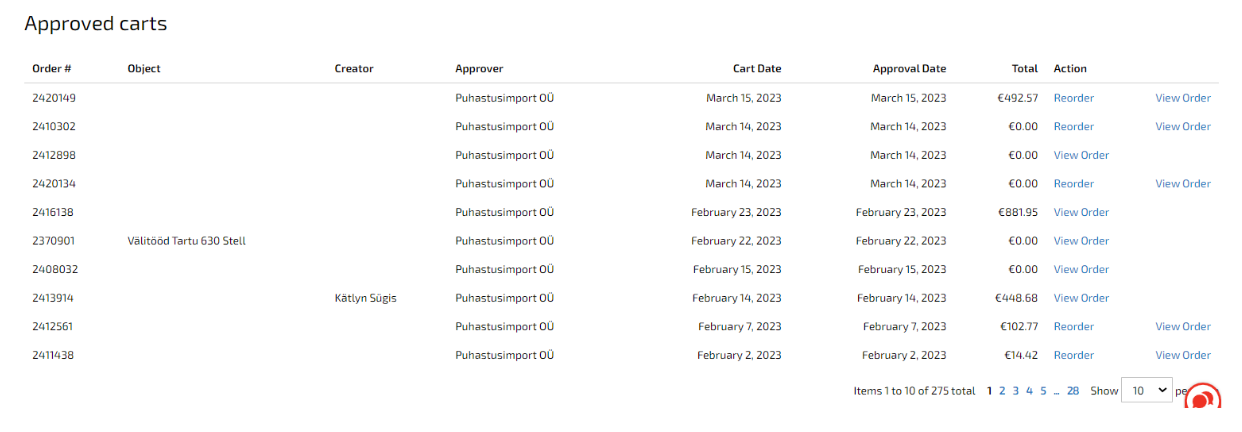View Order for Välitööd Tartu 630 Stell

[x=1081, y=241]
